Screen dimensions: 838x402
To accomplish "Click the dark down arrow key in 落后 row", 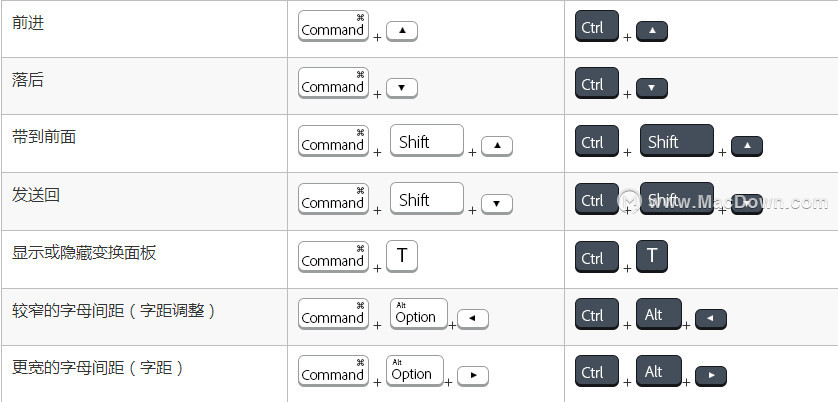I will point(651,88).
